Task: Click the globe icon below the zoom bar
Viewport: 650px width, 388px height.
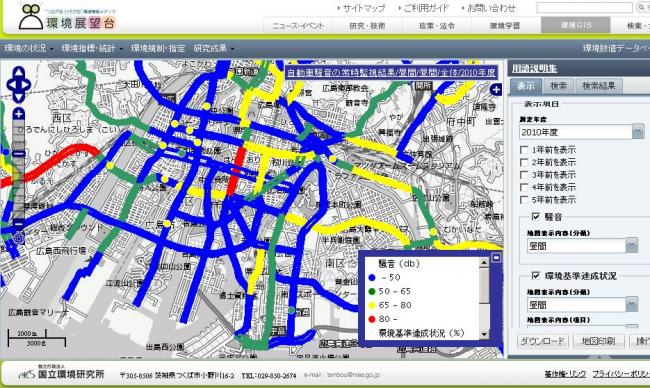Action: click(19, 238)
